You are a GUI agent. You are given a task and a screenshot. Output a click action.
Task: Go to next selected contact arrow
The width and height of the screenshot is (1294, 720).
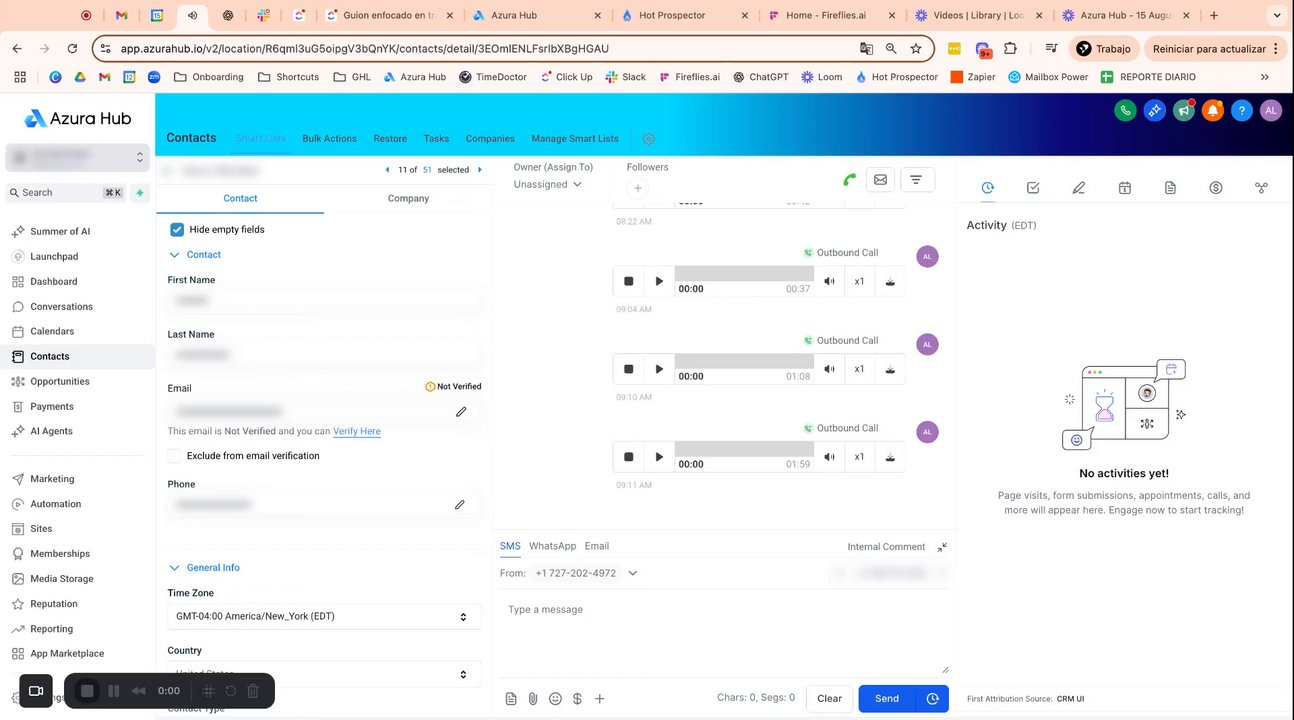pos(479,170)
